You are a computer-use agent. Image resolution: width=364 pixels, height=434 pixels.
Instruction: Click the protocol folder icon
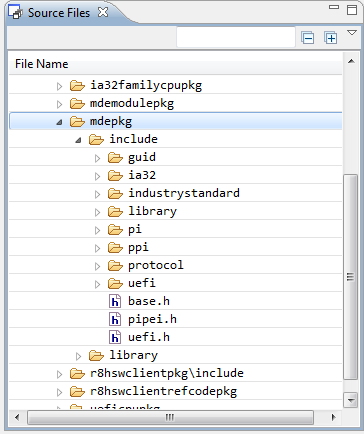[x=115, y=266]
